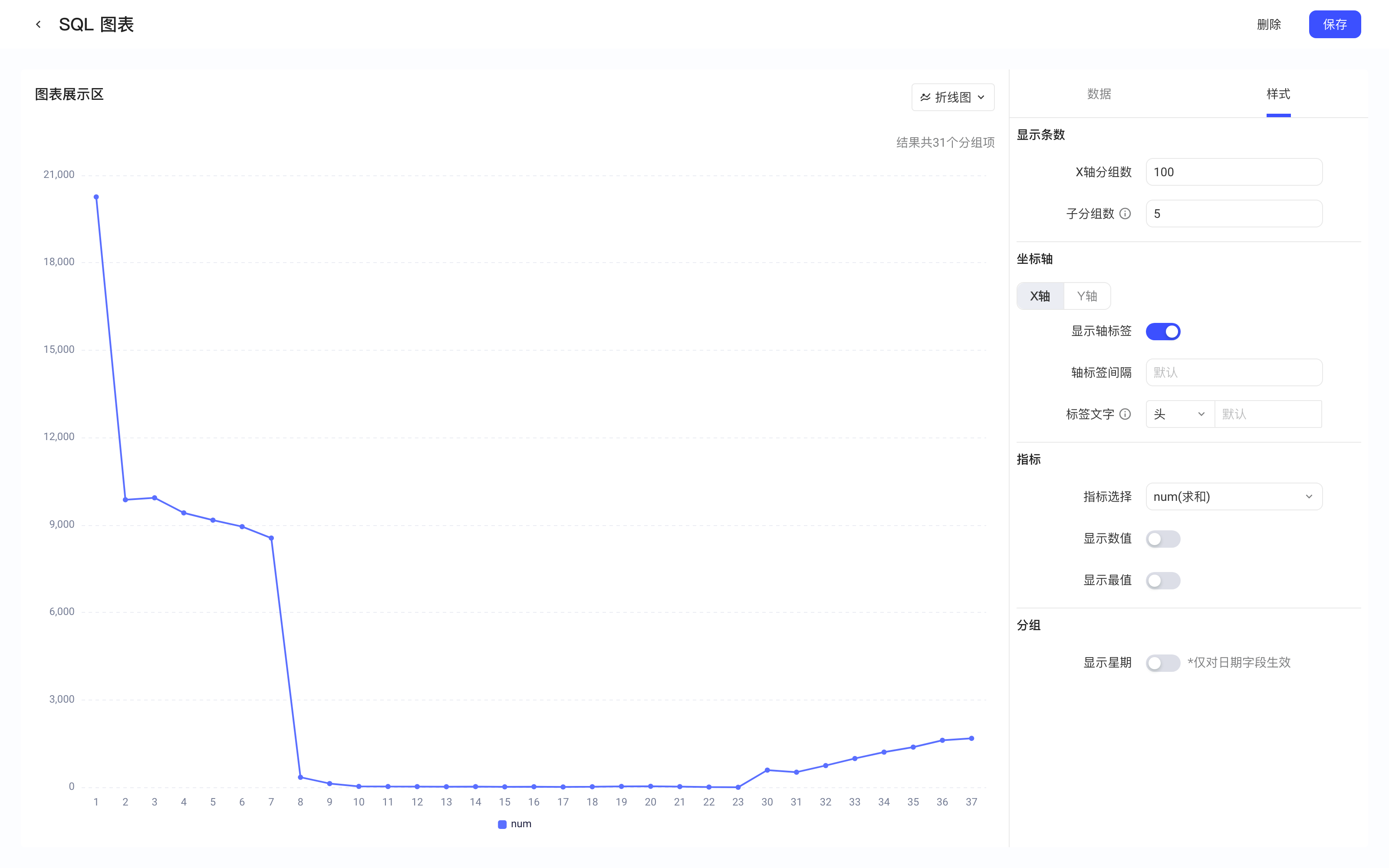1389x868 pixels.
Task: Switch to the 样式 tab
Action: pyautogui.click(x=1278, y=94)
